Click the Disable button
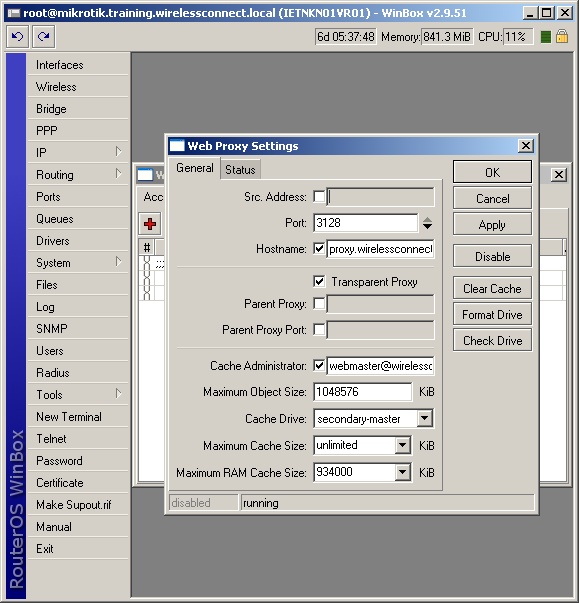The image size is (579, 603). pos(492,256)
